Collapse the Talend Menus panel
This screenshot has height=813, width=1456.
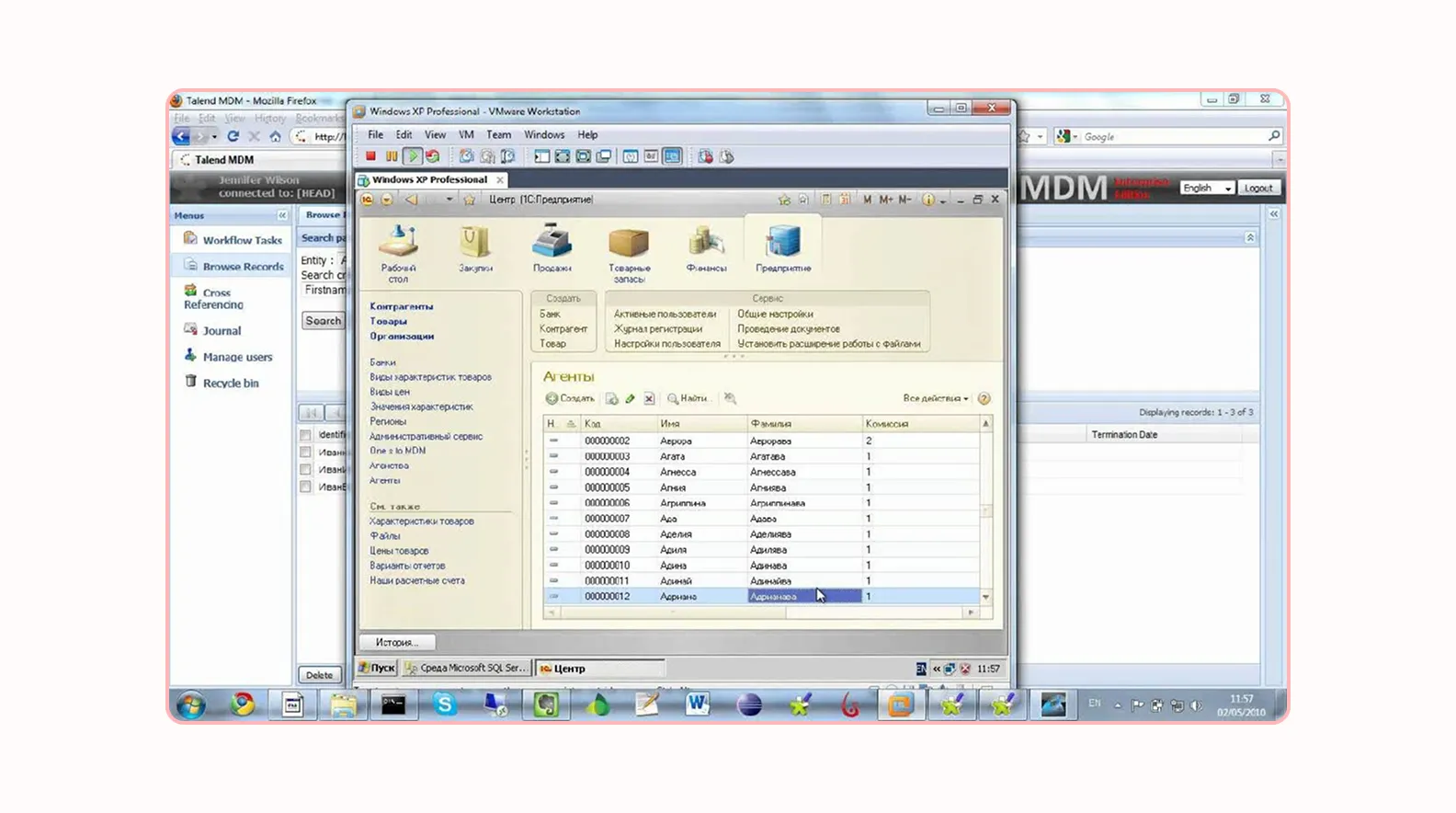pos(282,215)
